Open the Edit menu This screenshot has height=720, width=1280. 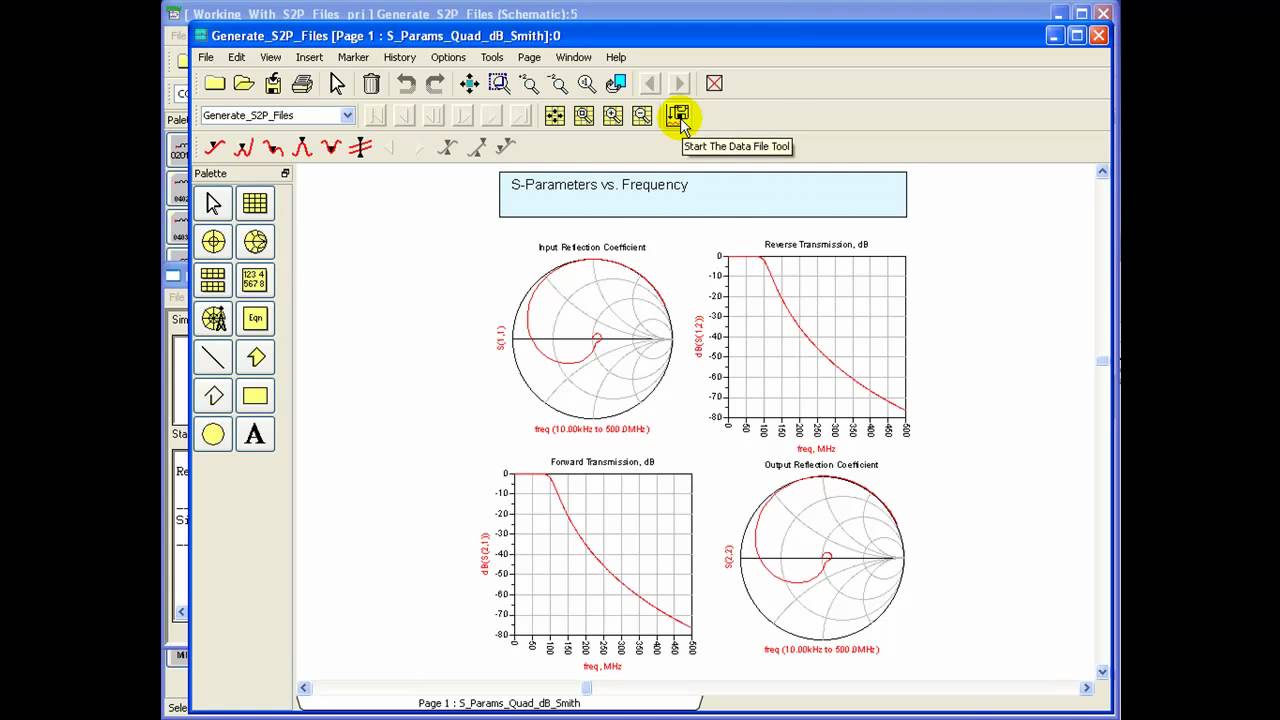(236, 57)
